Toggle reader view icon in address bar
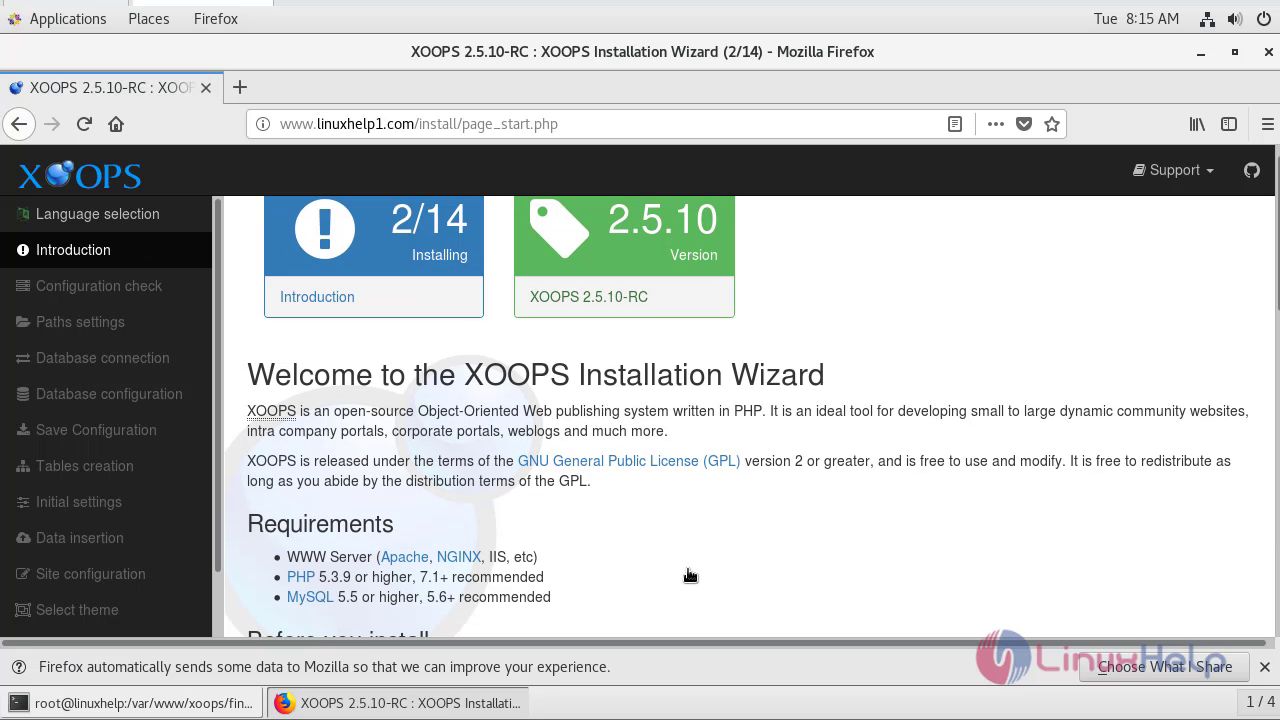The image size is (1280, 720). [955, 124]
